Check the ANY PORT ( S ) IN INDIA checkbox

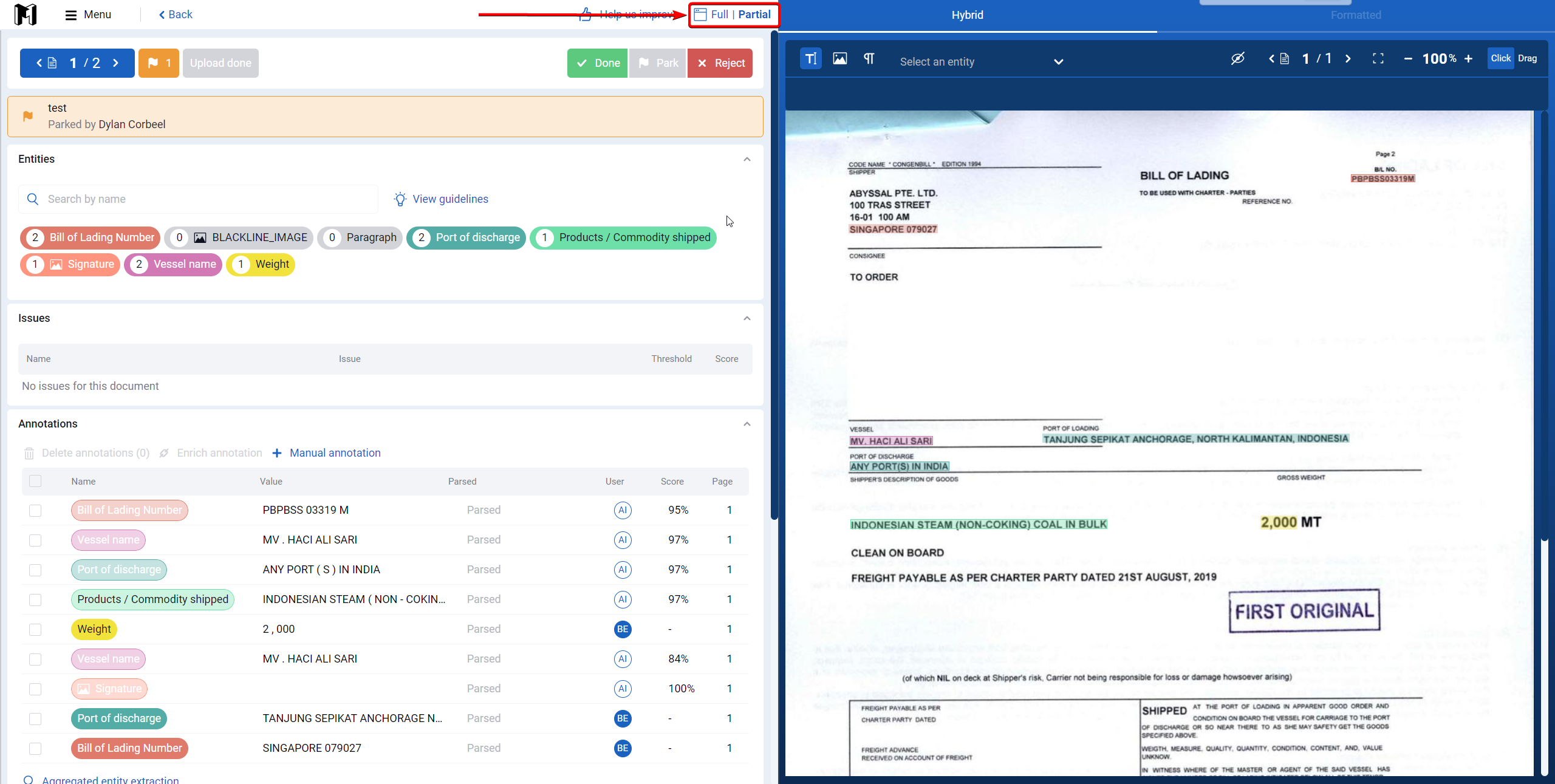click(35, 570)
